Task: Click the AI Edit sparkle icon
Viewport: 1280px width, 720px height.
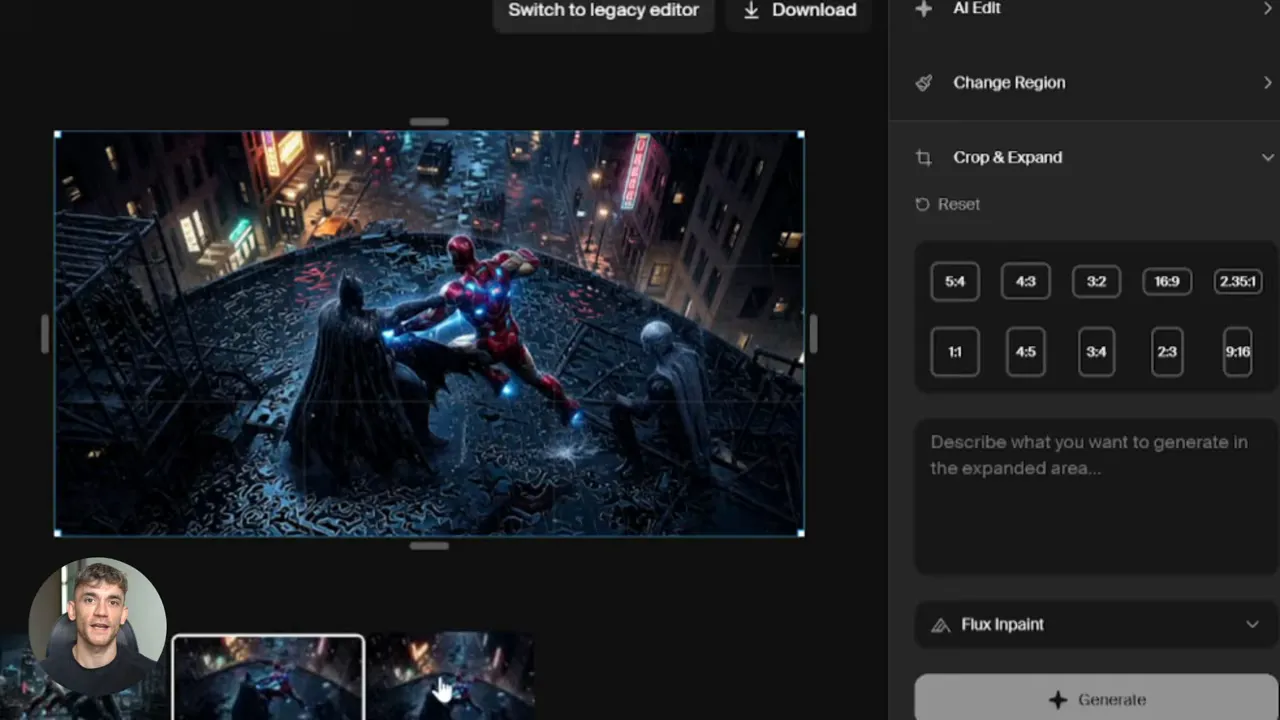Action: pos(923,8)
